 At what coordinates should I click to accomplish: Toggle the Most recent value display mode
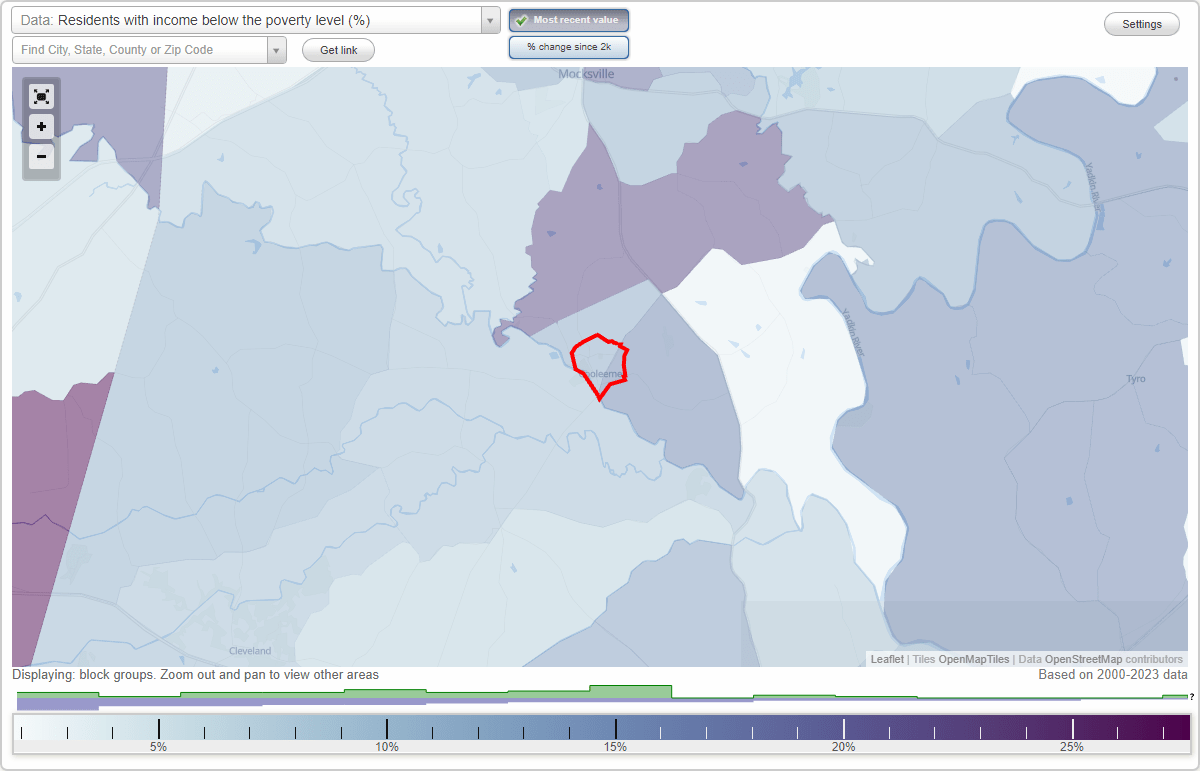pos(568,19)
